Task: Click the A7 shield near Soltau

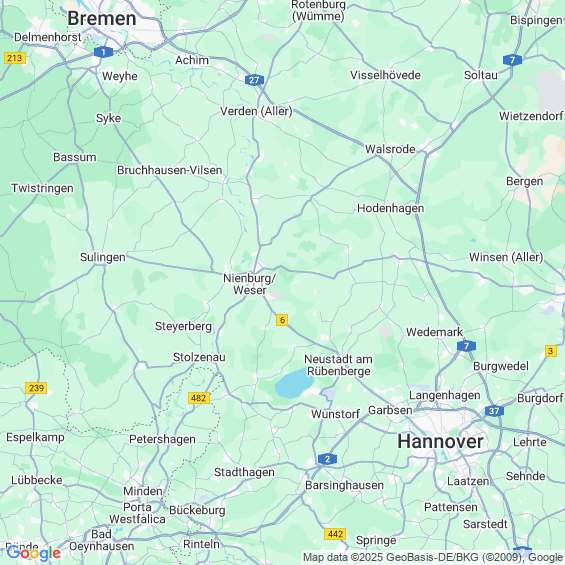Action: (512, 60)
